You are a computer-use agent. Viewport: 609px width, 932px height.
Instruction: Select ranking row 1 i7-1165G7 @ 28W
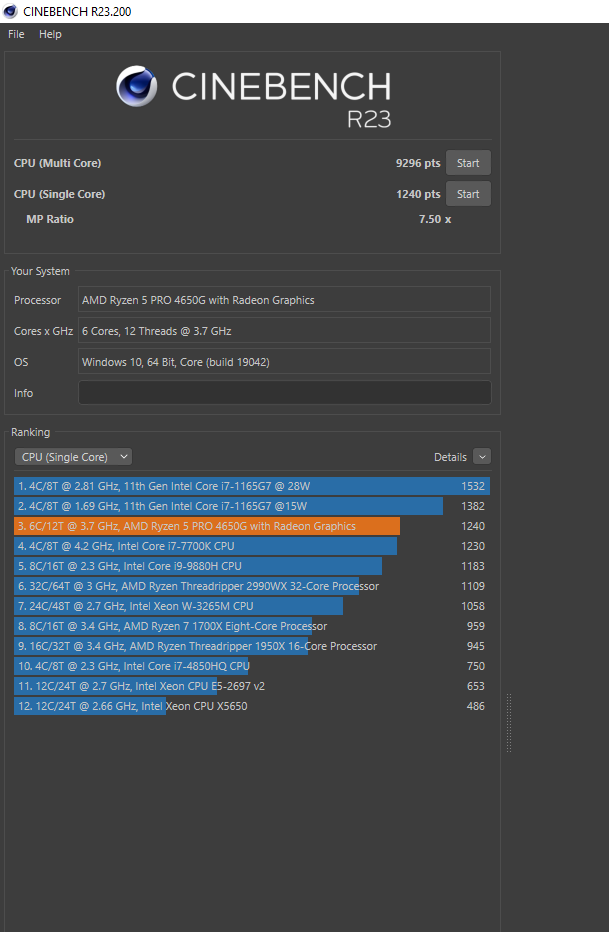coord(252,486)
